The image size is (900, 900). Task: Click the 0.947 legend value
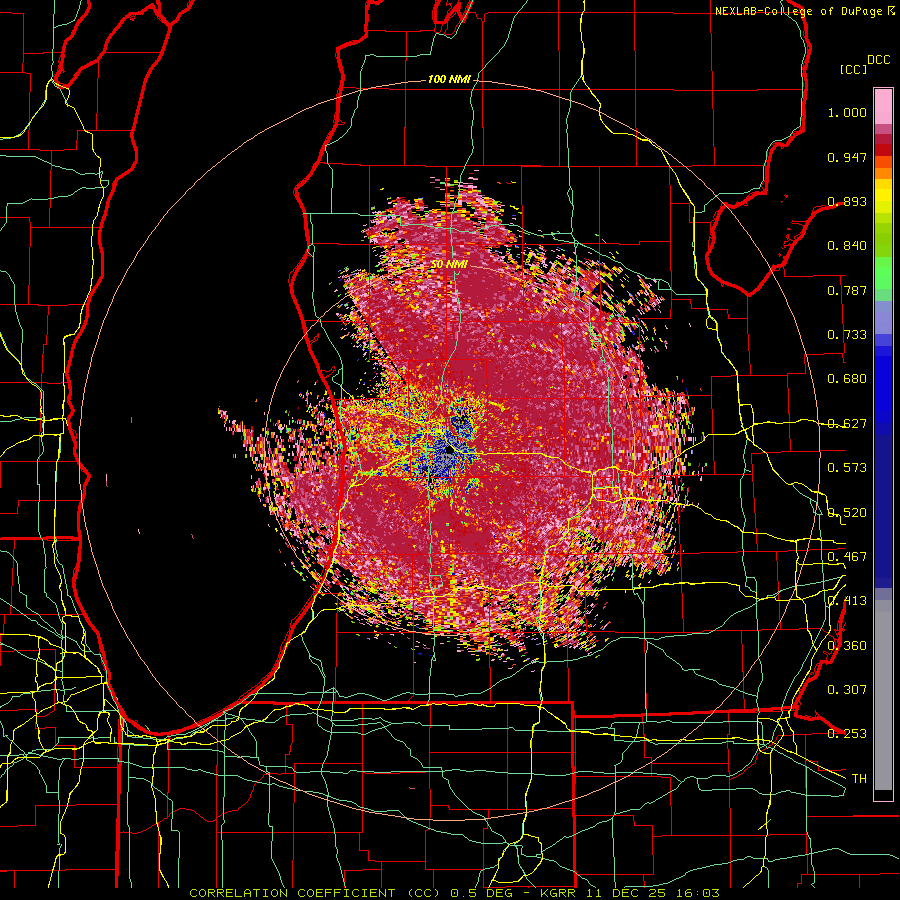[x=847, y=157]
